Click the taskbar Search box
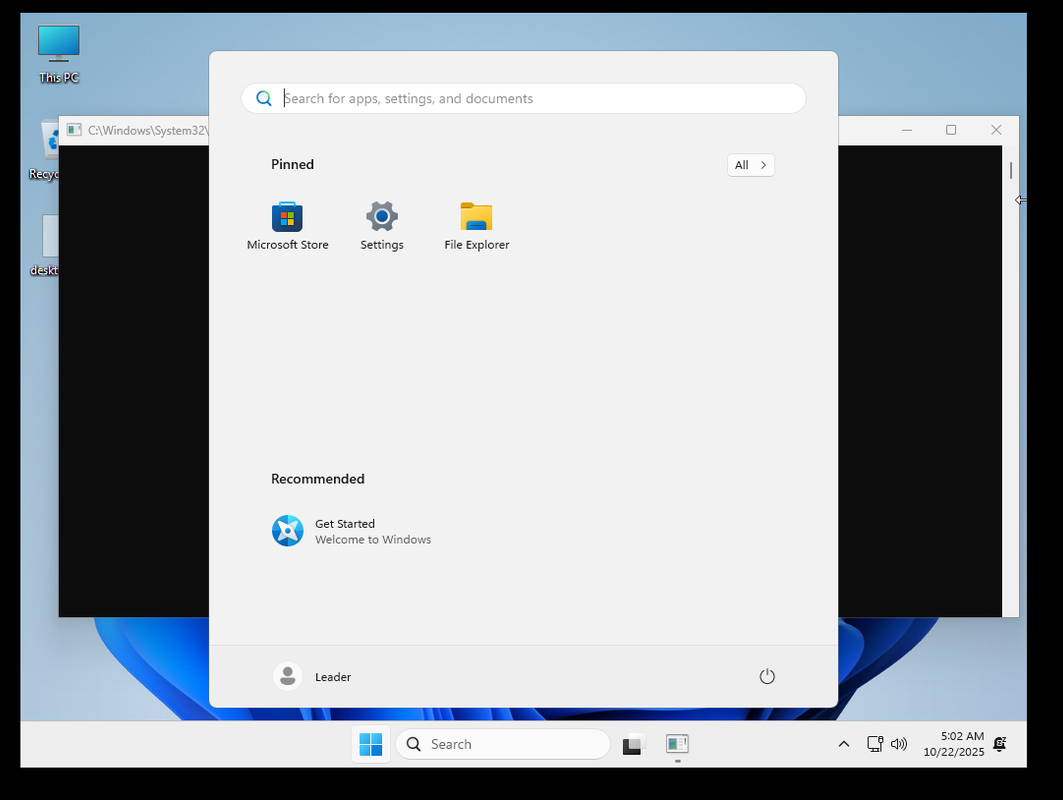The width and height of the screenshot is (1063, 800). coord(502,744)
